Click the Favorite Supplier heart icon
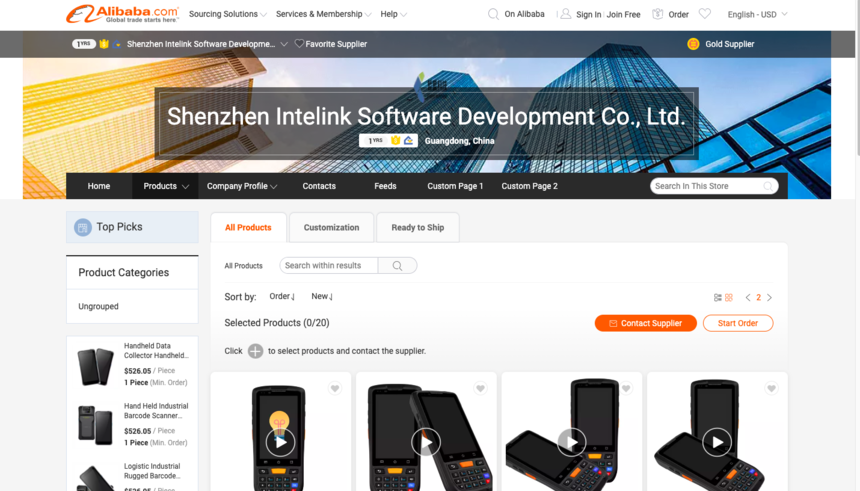This screenshot has height=491, width=860. 299,43
